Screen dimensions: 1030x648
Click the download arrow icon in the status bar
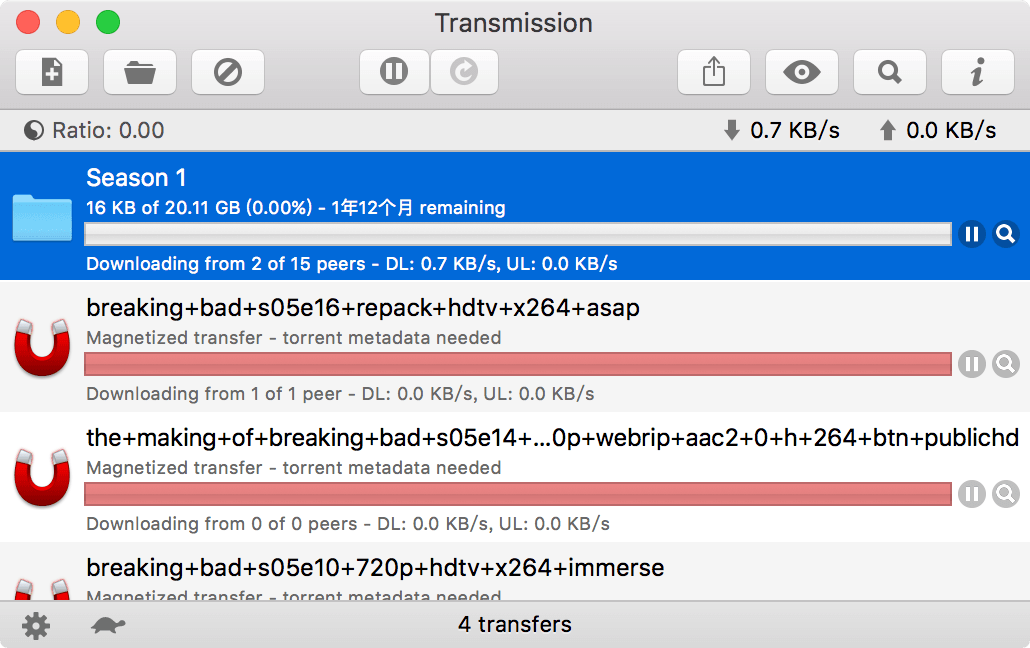pos(732,130)
